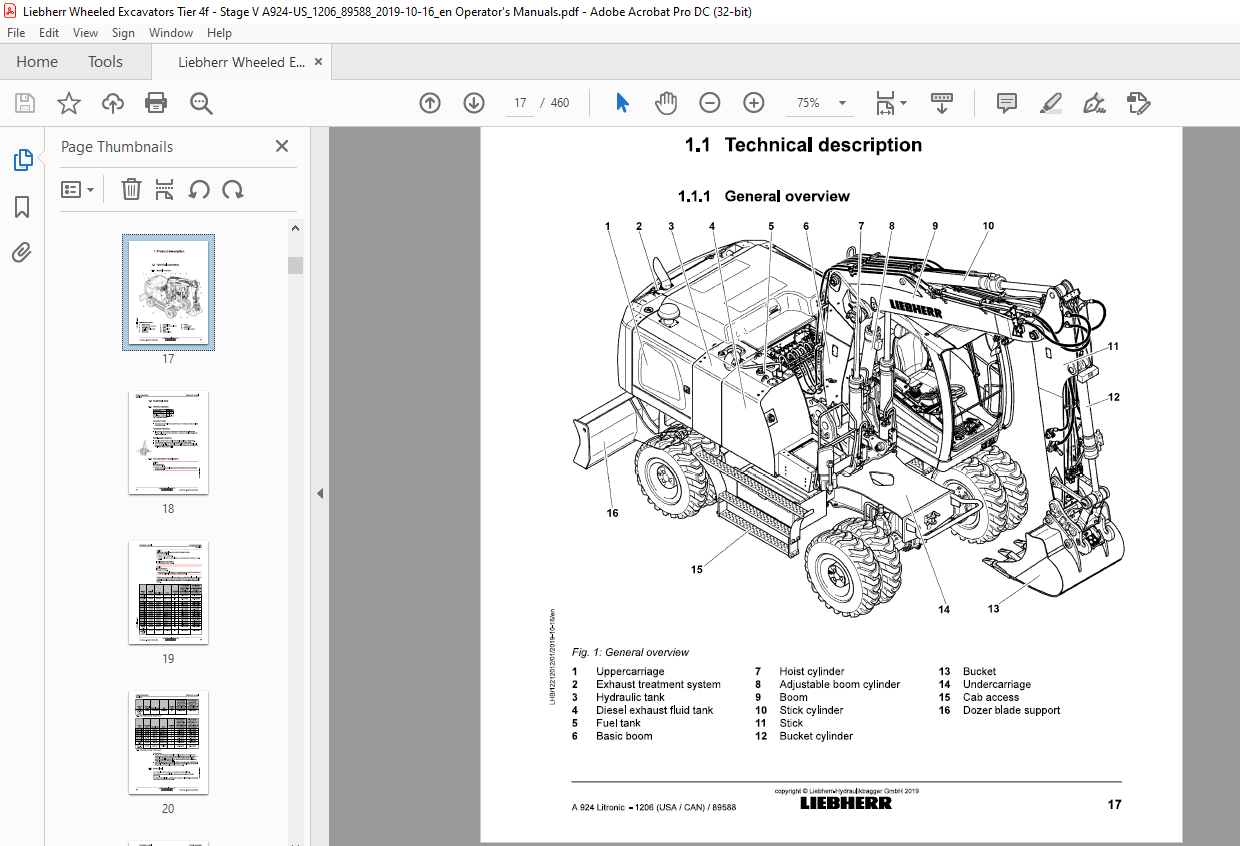Viewport: 1240px width, 846px height.
Task: Click the 'Exhaust treatment system' legend entry
Action: pos(658,684)
